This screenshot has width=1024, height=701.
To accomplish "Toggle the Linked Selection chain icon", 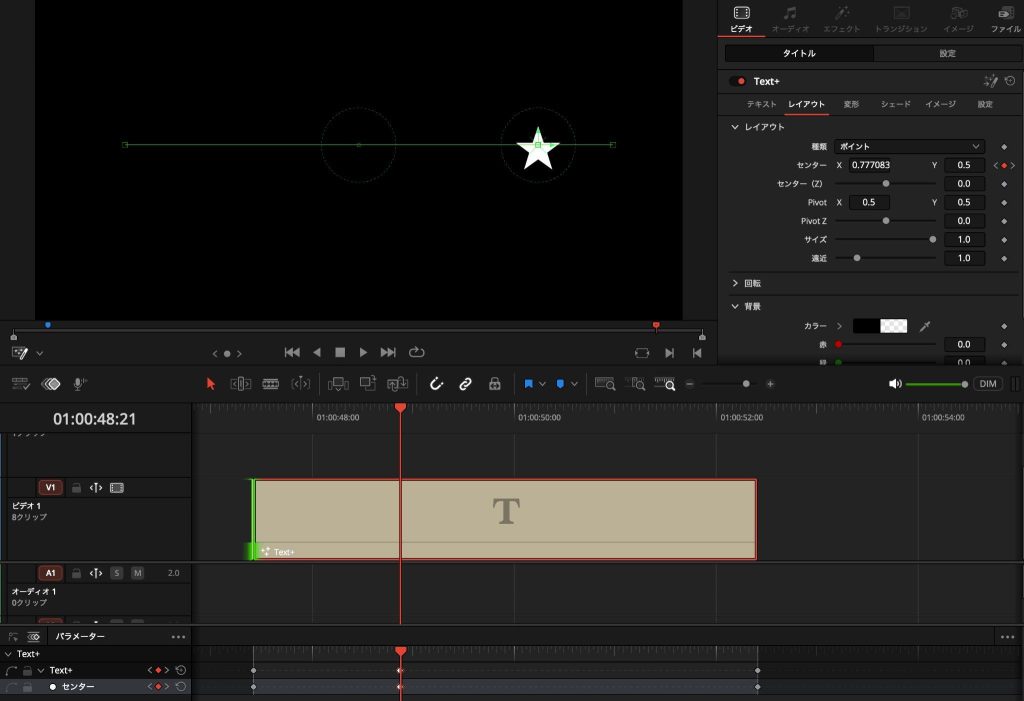I will (465, 384).
